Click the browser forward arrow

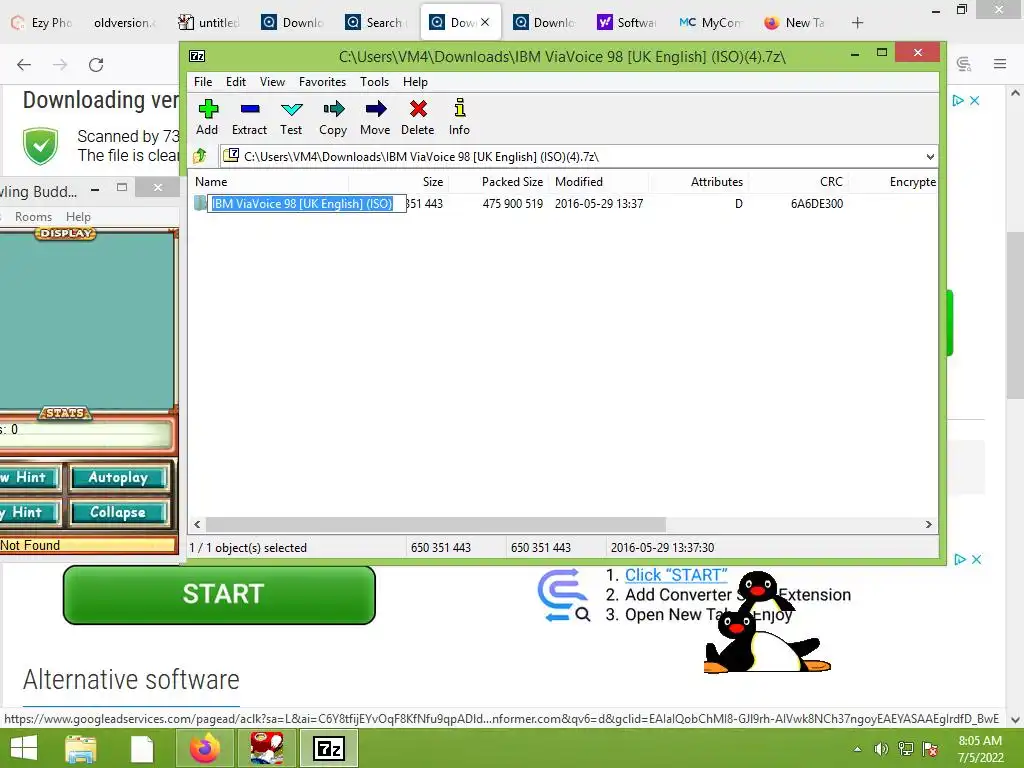(x=60, y=65)
